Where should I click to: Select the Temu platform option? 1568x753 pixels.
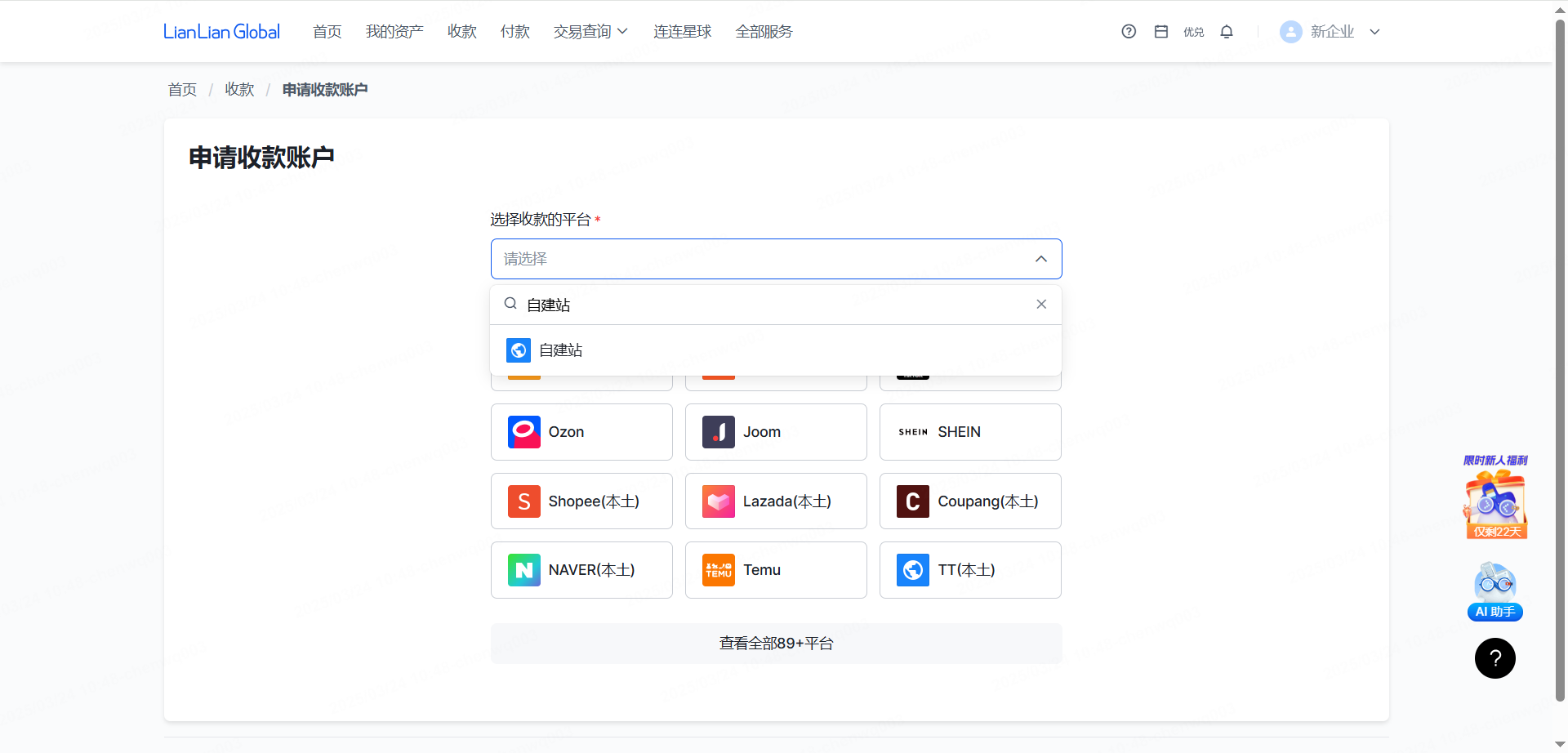776,570
